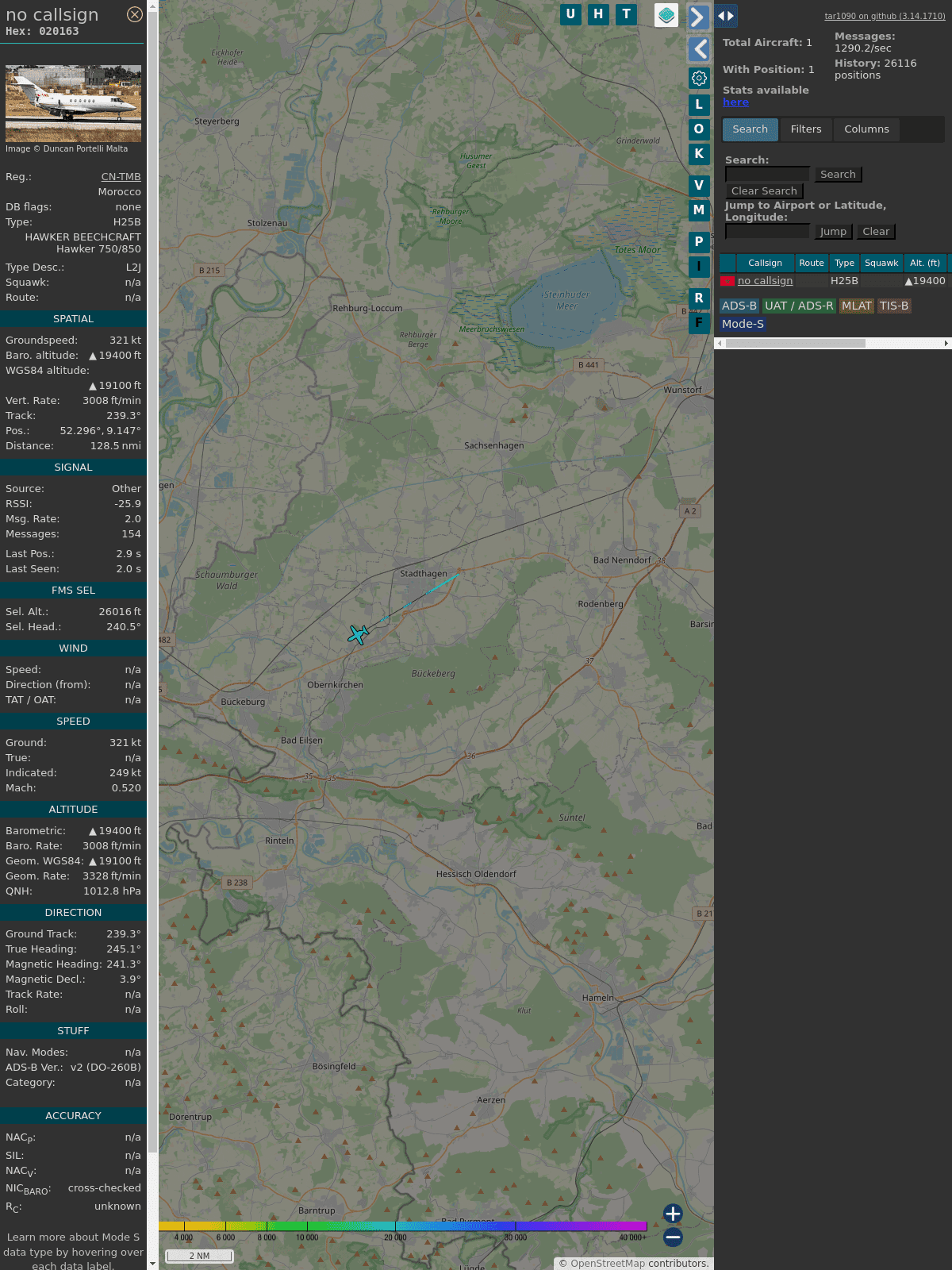Click the ACCURACY section header
The height and width of the screenshot is (1270, 952).
tap(73, 1116)
